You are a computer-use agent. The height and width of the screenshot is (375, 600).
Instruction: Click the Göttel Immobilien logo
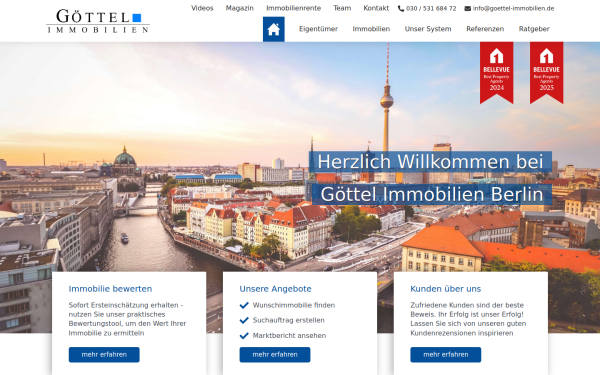pyautogui.click(x=98, y=21)
